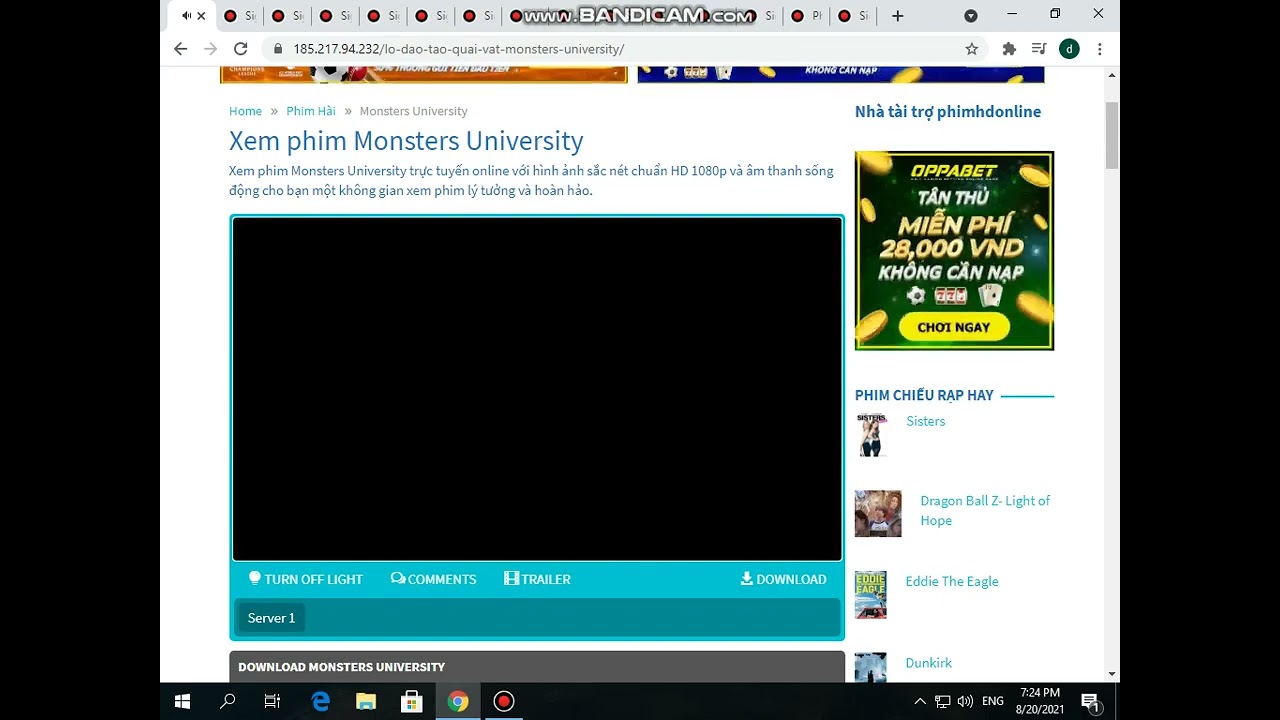Play the Trailer button

537,579
